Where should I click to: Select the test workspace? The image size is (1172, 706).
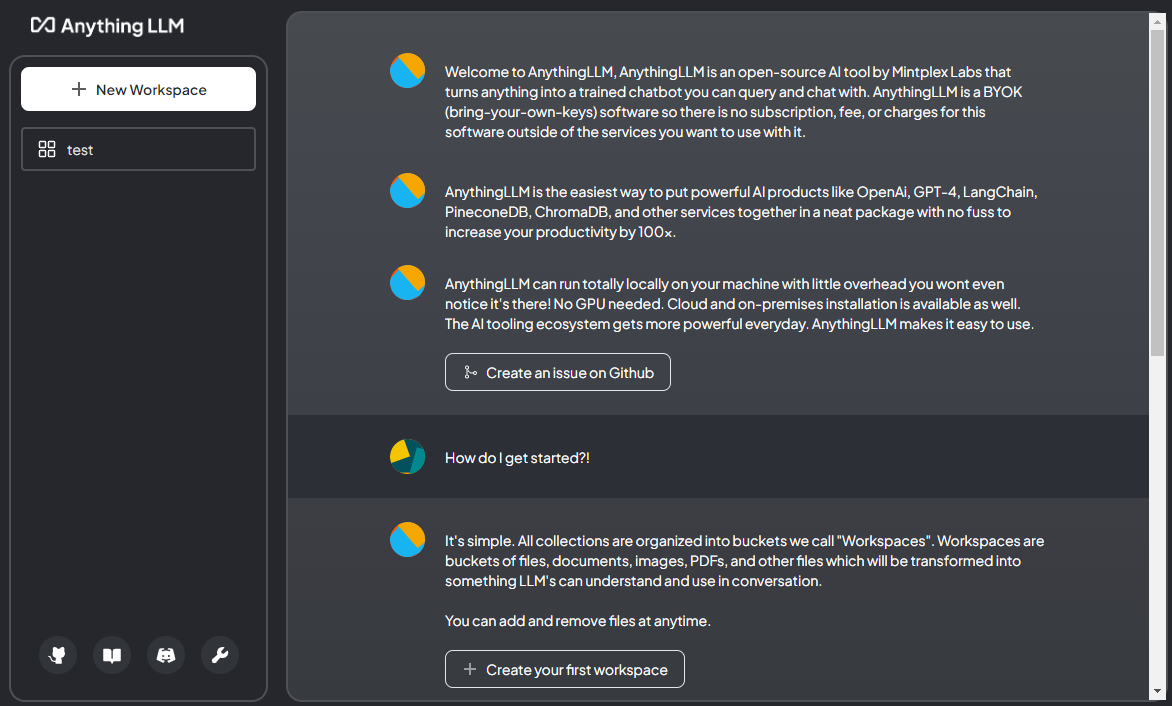(x=138, y=149)
